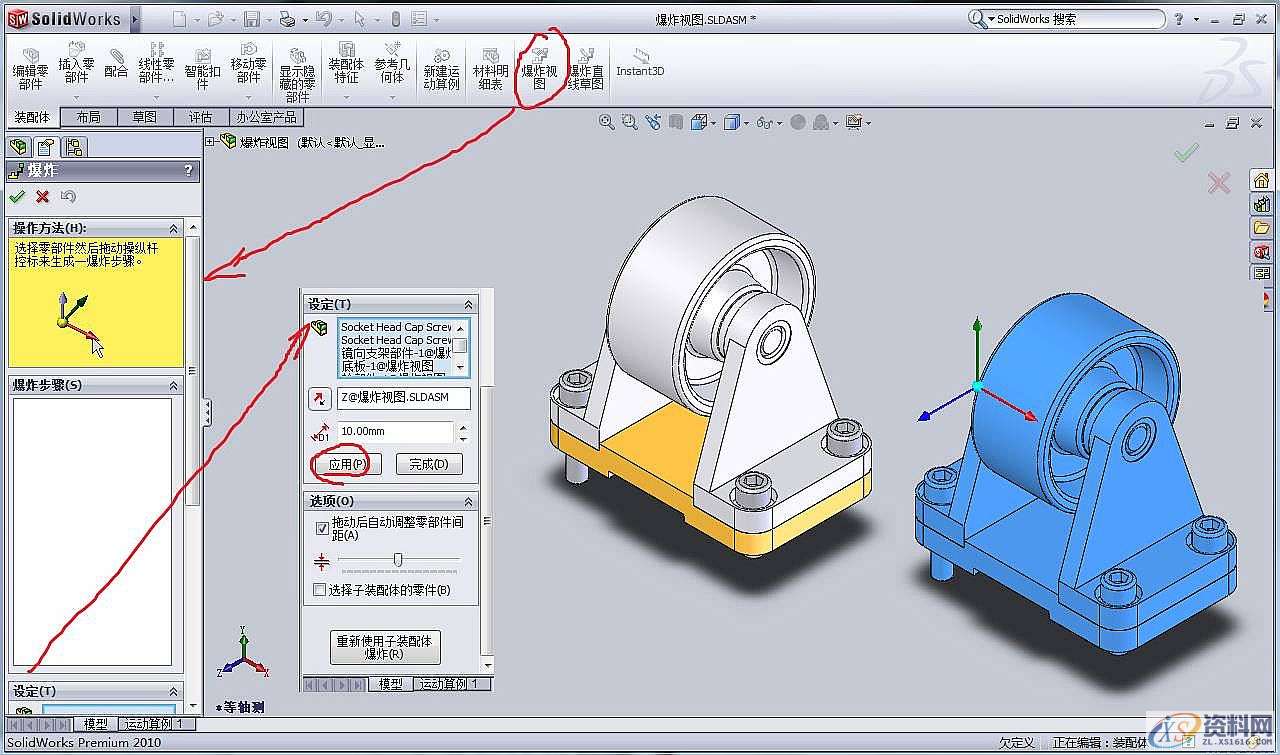The width and height of the screenshot is (1280, 755).
Task: Enable 拖动后自动调整零部件间距 checkbox
Action: pyautogui.click(x=322, y=530)
